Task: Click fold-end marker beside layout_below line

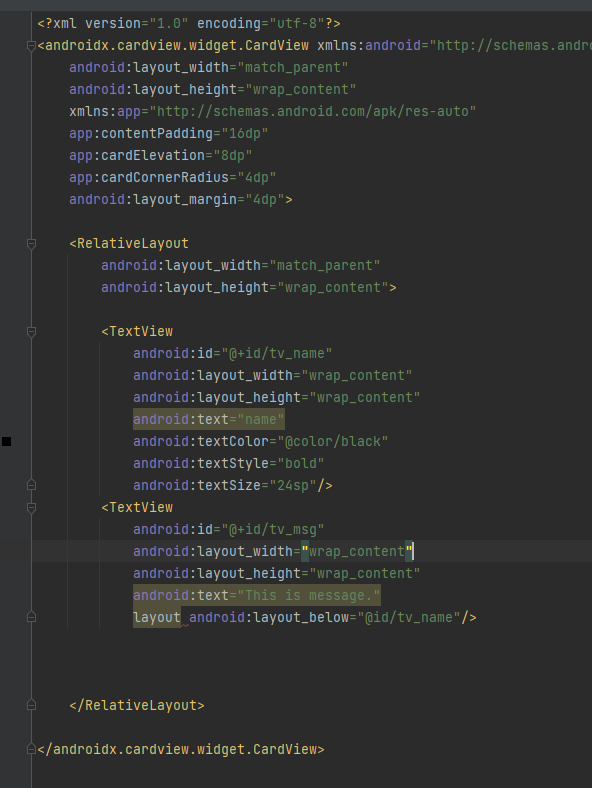Action: point(31,618)
